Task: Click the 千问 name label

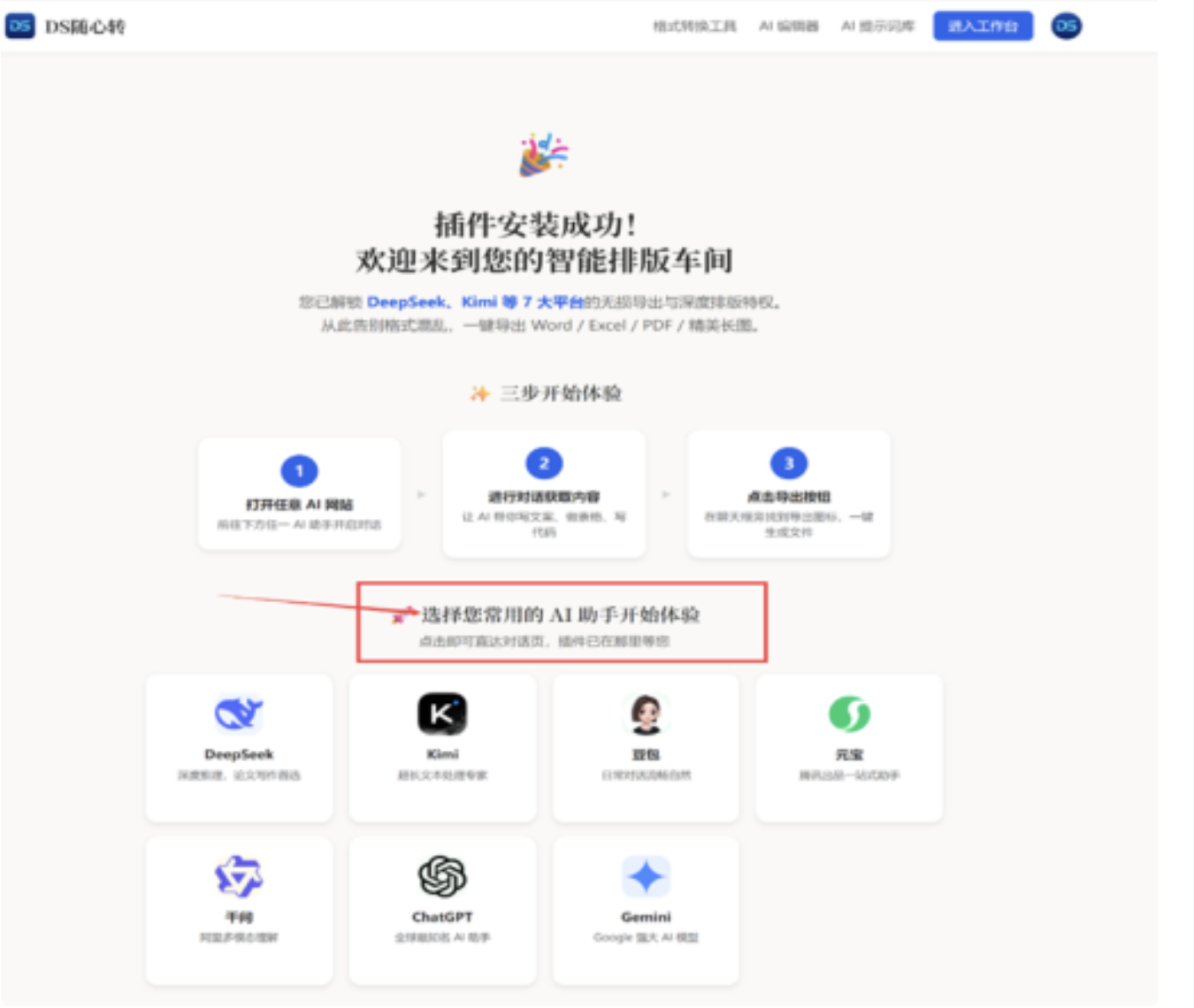Action: [239, 917]
